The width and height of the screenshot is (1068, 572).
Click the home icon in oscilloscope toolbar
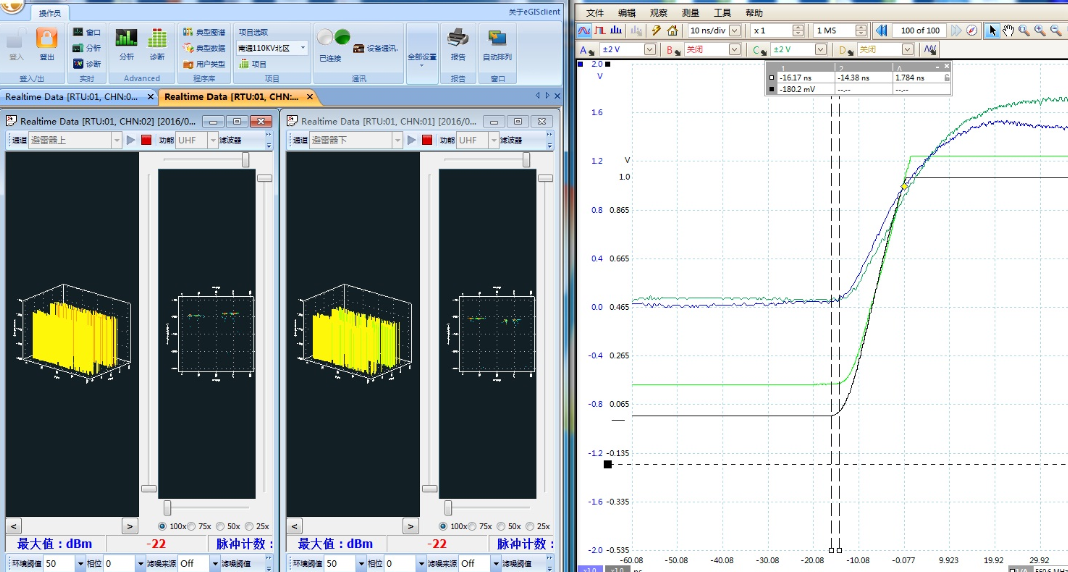(x=672, y=31)
